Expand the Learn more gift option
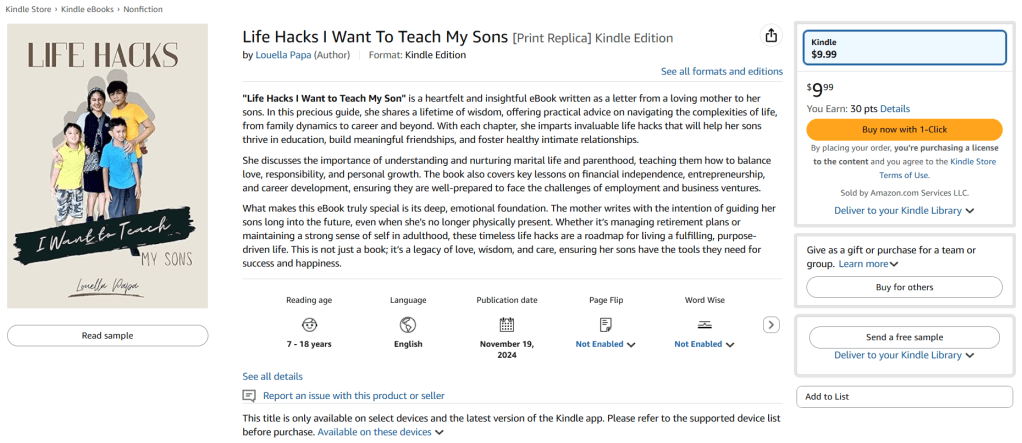1022x443 pixels. click(868, 264)
